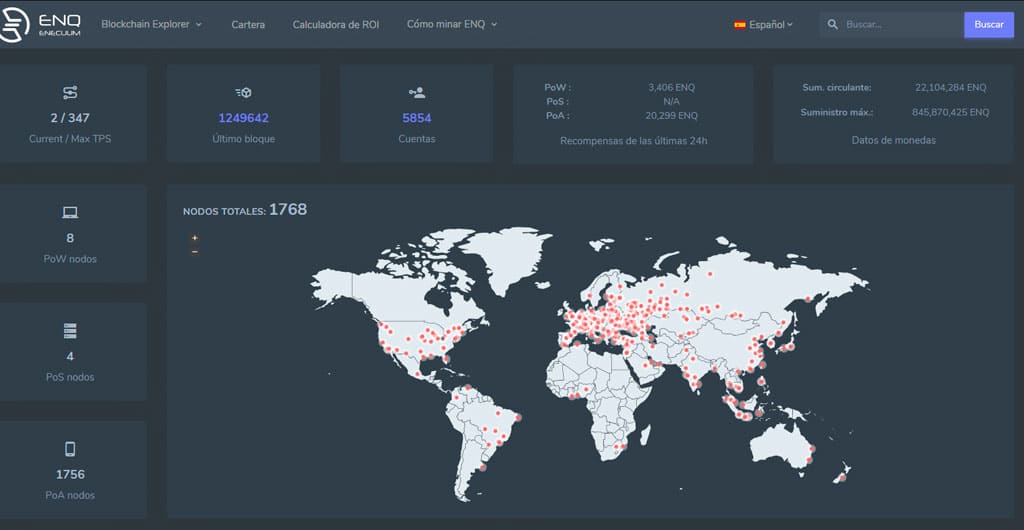The height and width of the screenshot is (530, 1024).
Task: Click the PoW nodos count 8
Action: pos(70,238)
